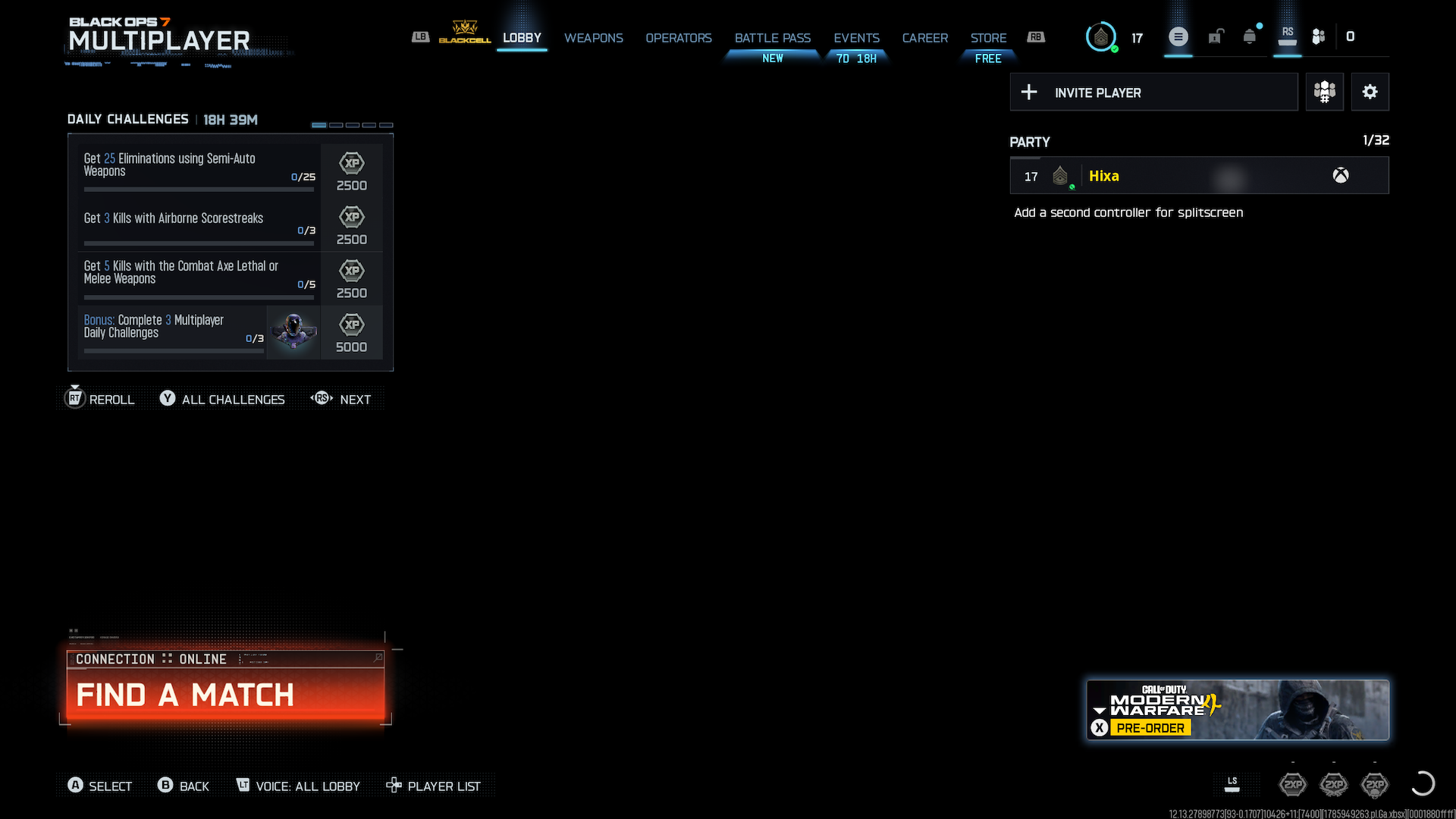
Task: Click XP icon for Airborne Scorestreaks challenge
Action: [x=352, y=217]
